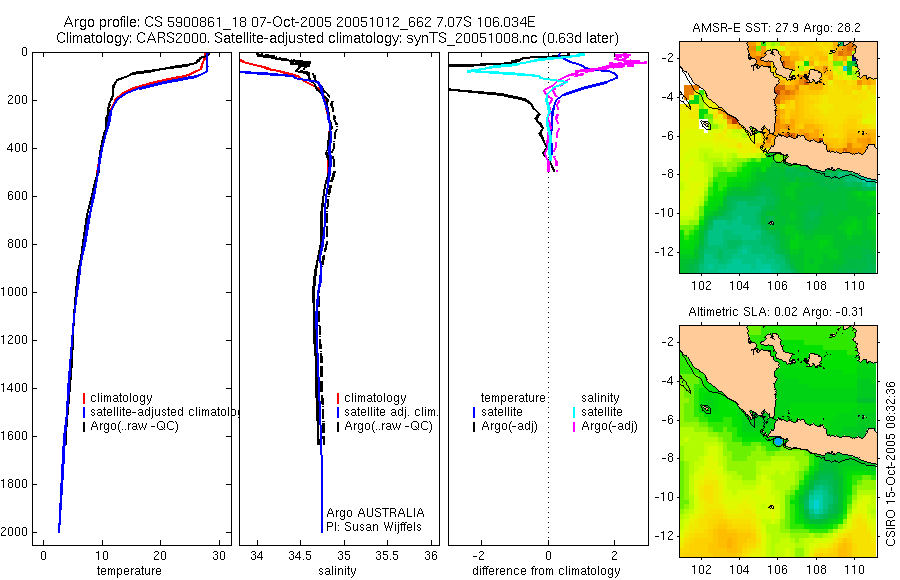Click the 34.5 tick on salinity axis
Screen dimensions: 900x580
pos(300,556)
